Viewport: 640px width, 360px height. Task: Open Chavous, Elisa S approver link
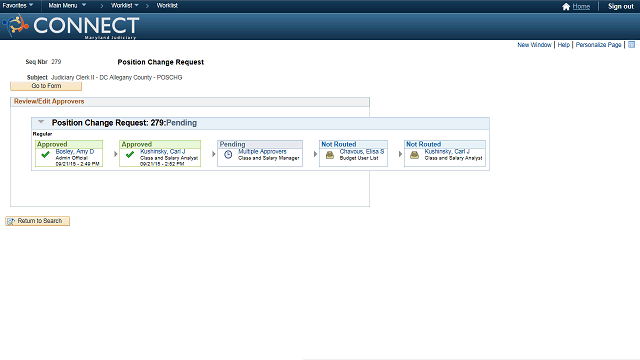(362, 151)
